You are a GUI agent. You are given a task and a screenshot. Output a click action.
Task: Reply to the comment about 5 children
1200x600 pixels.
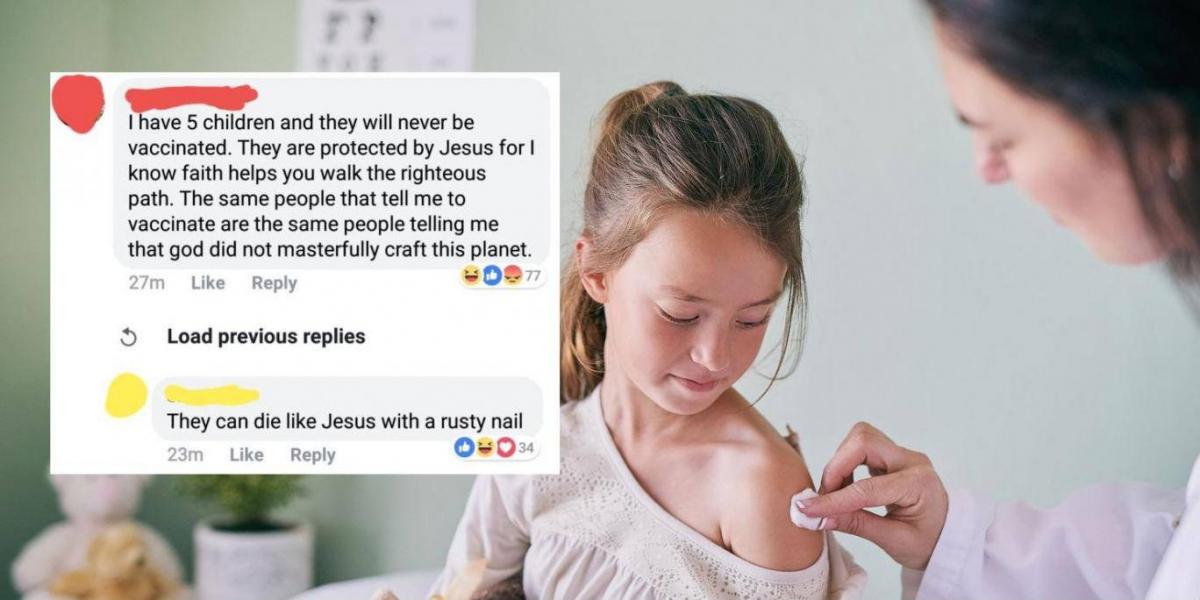tap(274, 283)
